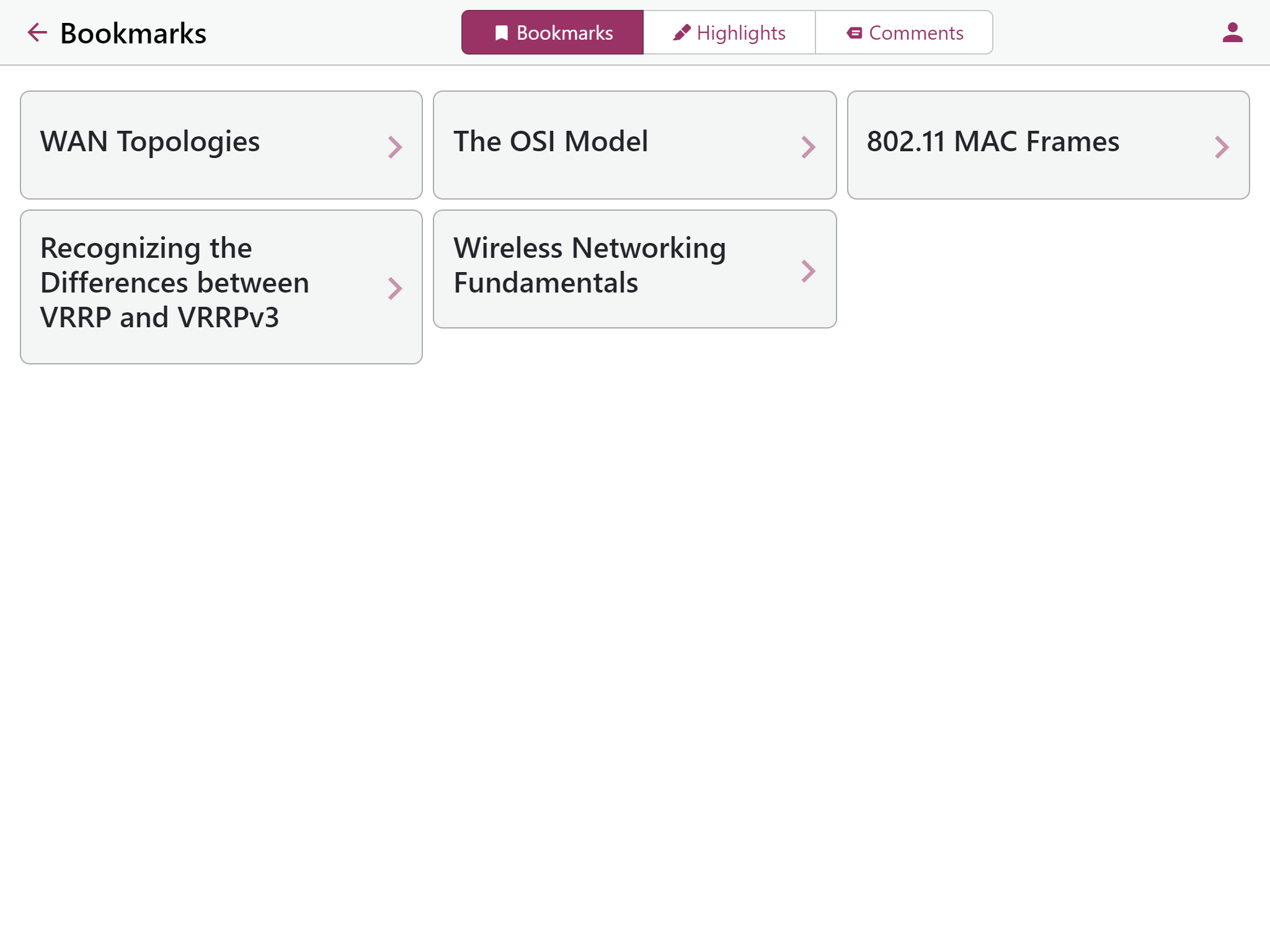
Task: Open Wireless Networking Fundamentals bookmark
Action: (x=635, y=269)
